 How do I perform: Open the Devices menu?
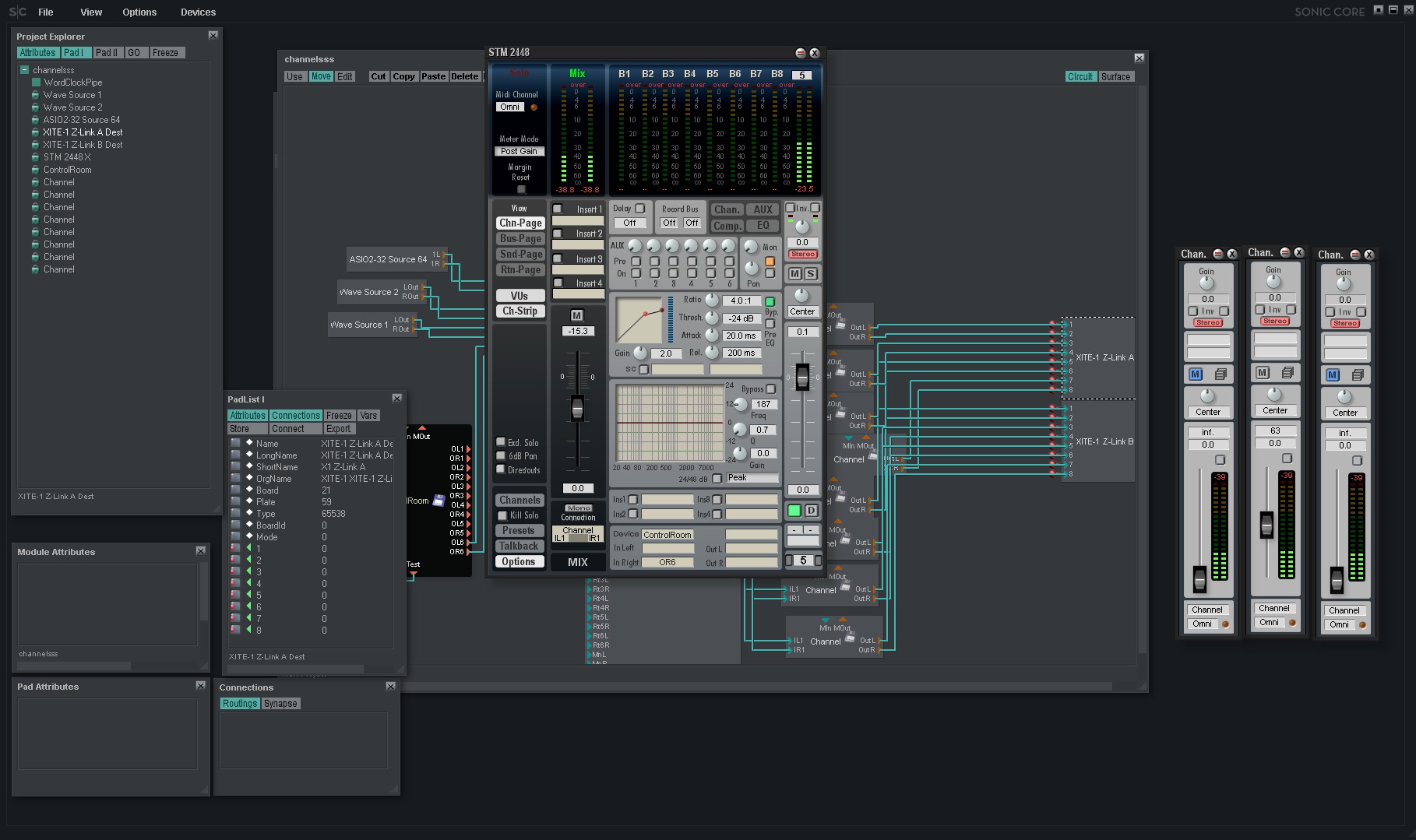(x=199, y=12)
